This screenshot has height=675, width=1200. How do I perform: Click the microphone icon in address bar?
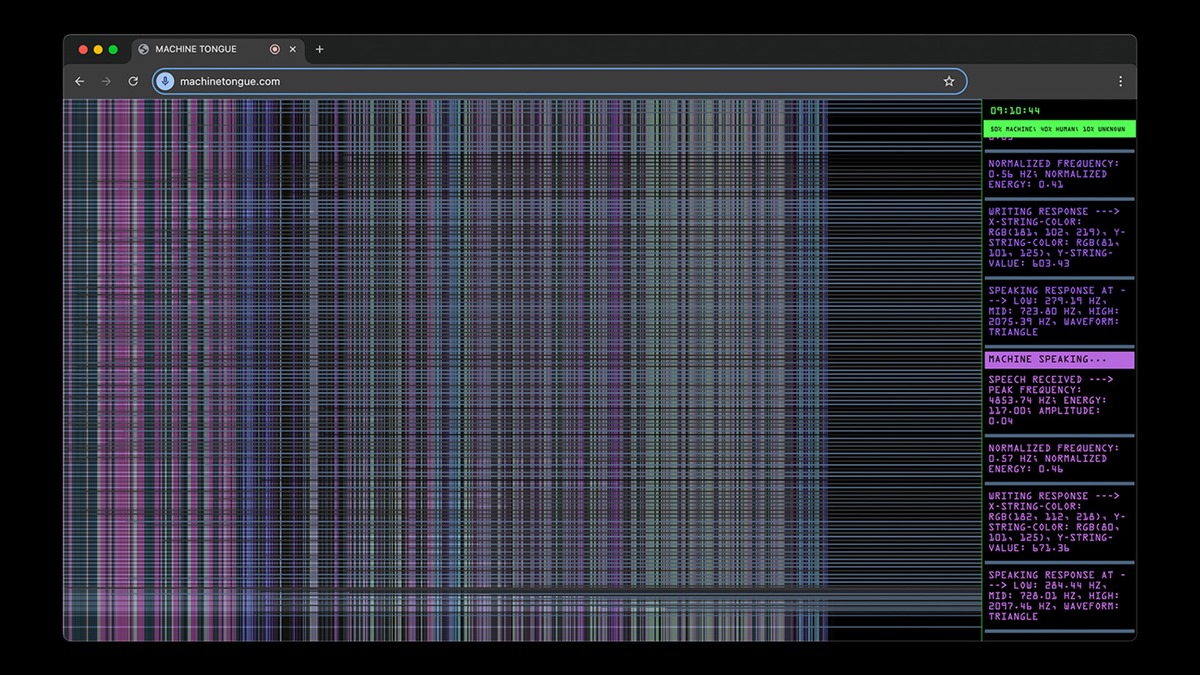click(165, 81)
